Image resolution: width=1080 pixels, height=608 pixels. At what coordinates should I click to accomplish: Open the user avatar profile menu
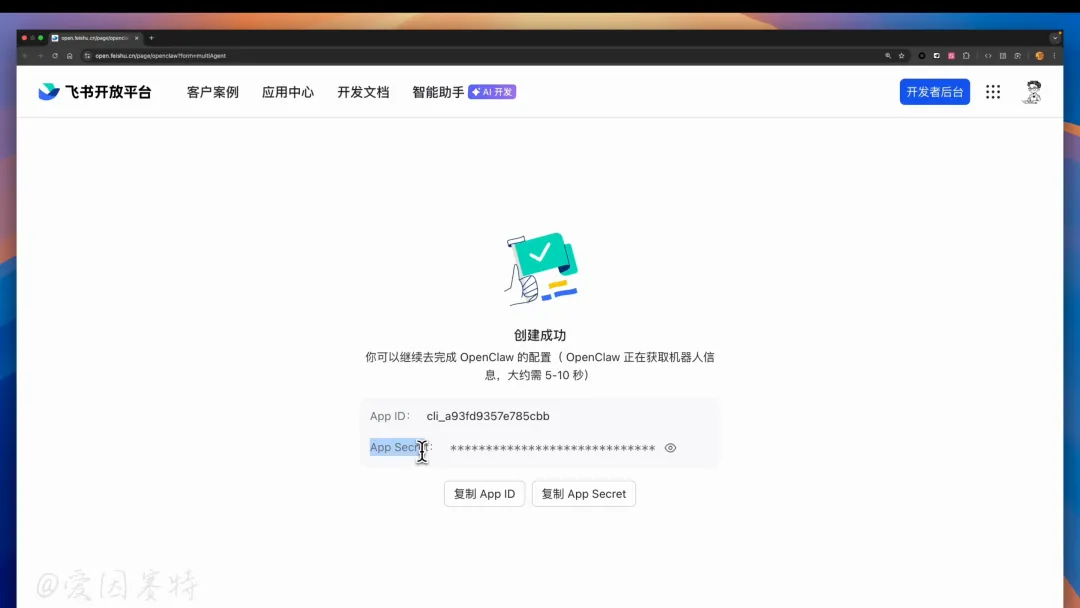[x=1032, y=92]
